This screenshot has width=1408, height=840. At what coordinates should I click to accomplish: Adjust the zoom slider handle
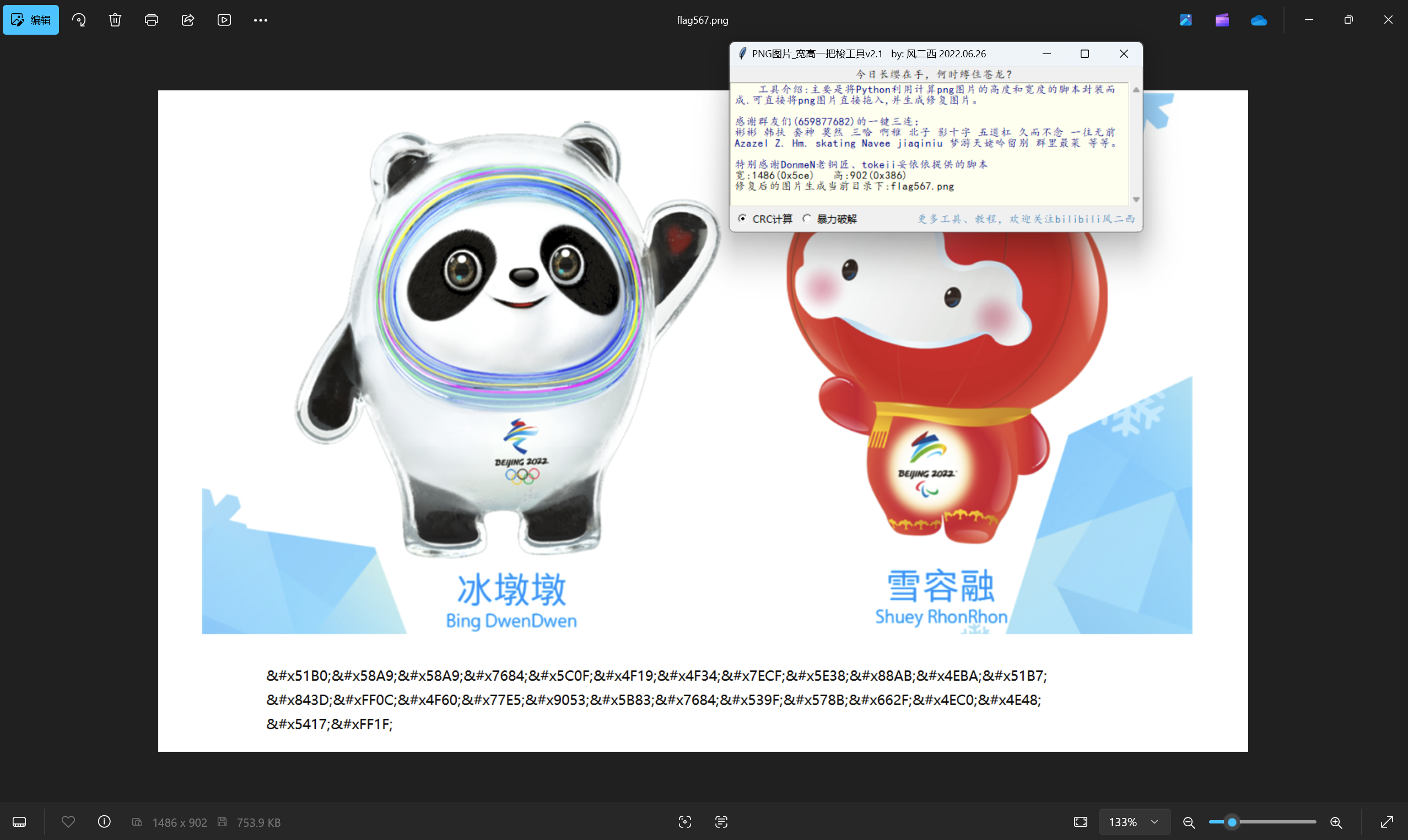click(1231, 822)
